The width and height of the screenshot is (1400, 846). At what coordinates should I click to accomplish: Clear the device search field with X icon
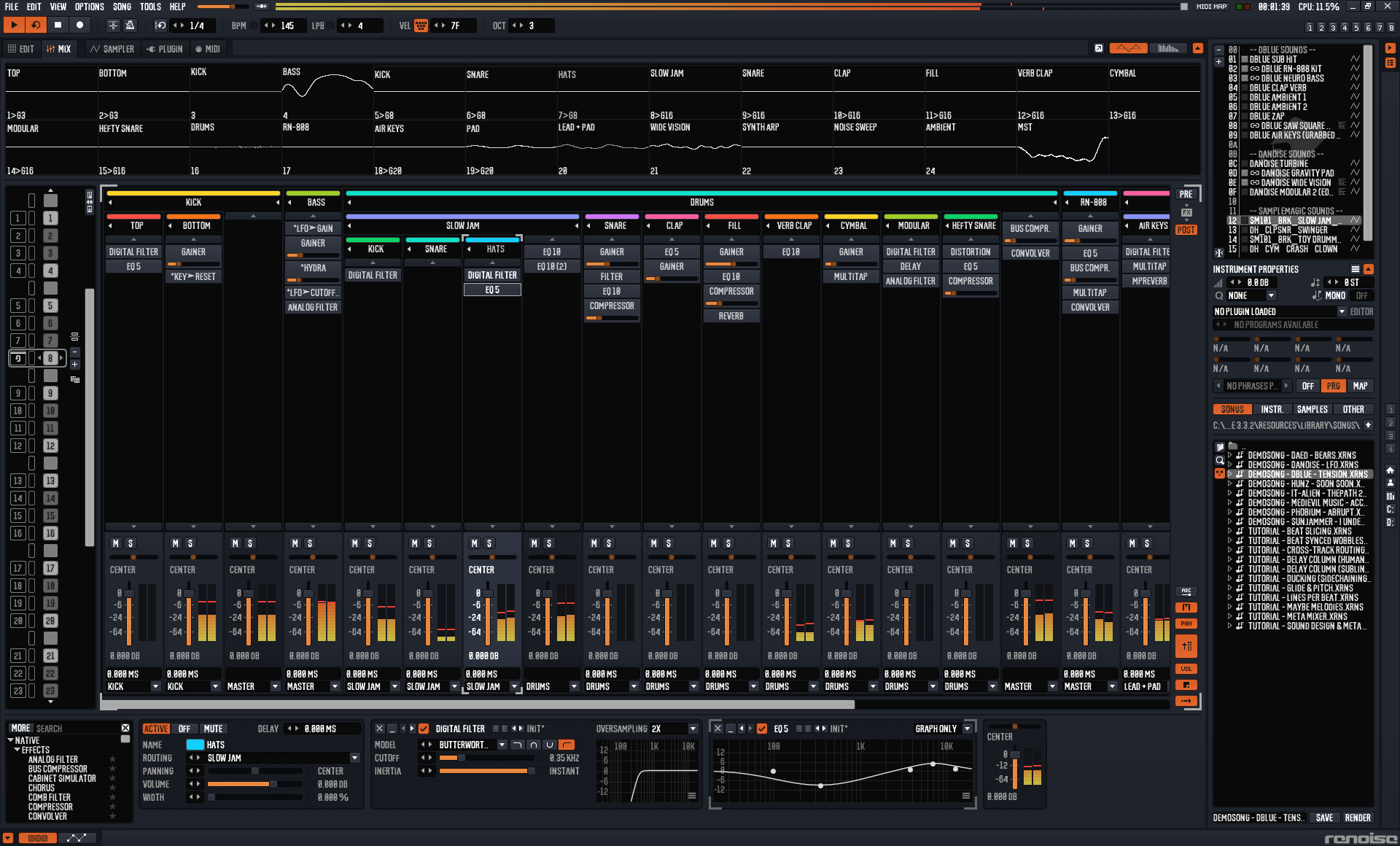click(x=125, y=728)
